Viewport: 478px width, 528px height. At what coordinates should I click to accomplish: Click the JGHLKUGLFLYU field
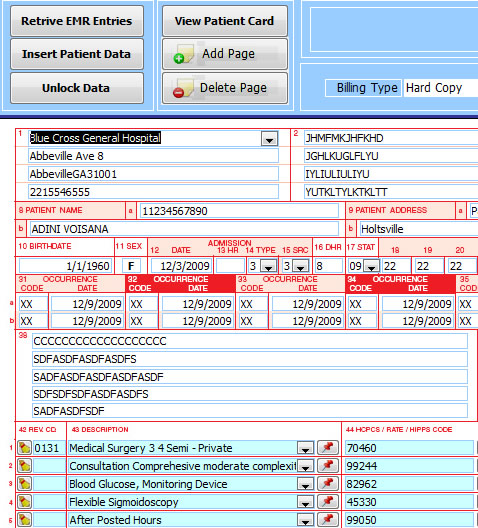tap(391, 156)
